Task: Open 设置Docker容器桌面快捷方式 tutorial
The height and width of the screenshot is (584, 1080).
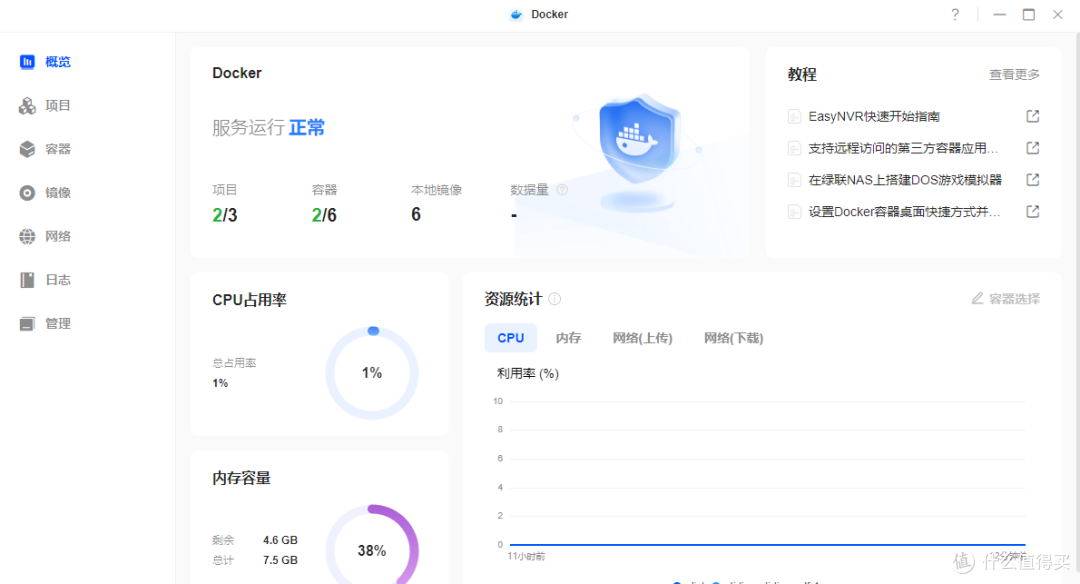Action: point(904,211)
